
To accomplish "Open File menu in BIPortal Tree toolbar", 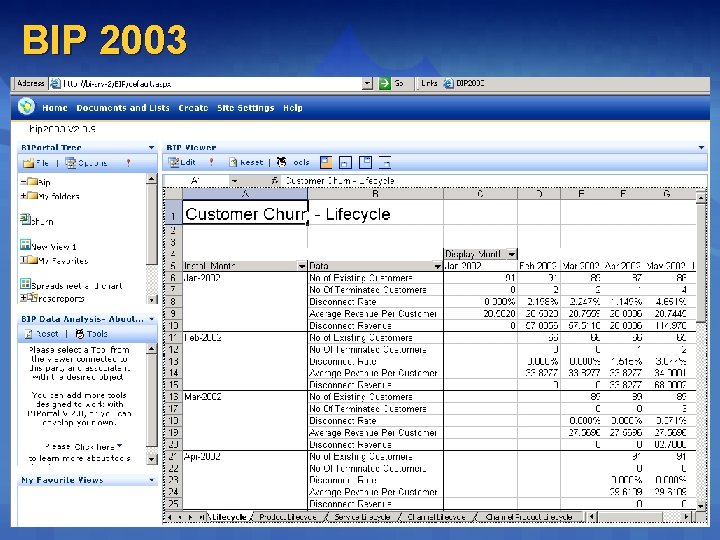I will [x=36, y=163].
